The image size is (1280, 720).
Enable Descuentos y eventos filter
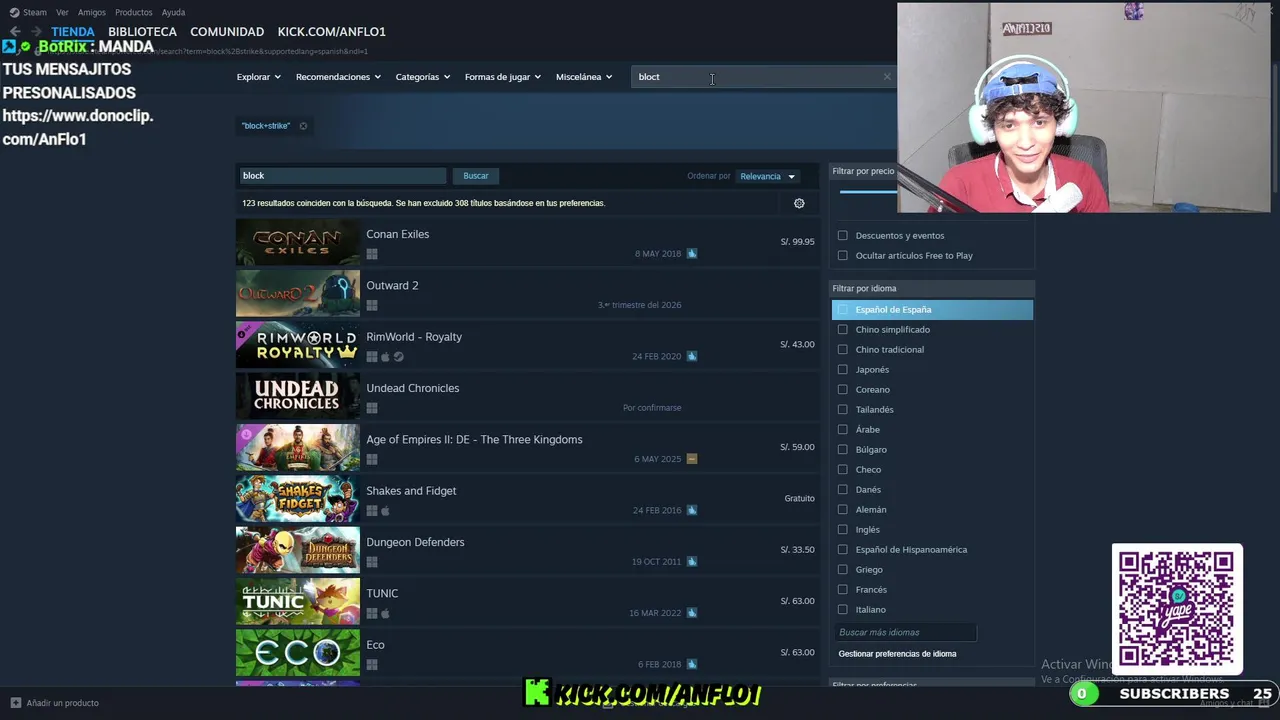coord(843,236)
